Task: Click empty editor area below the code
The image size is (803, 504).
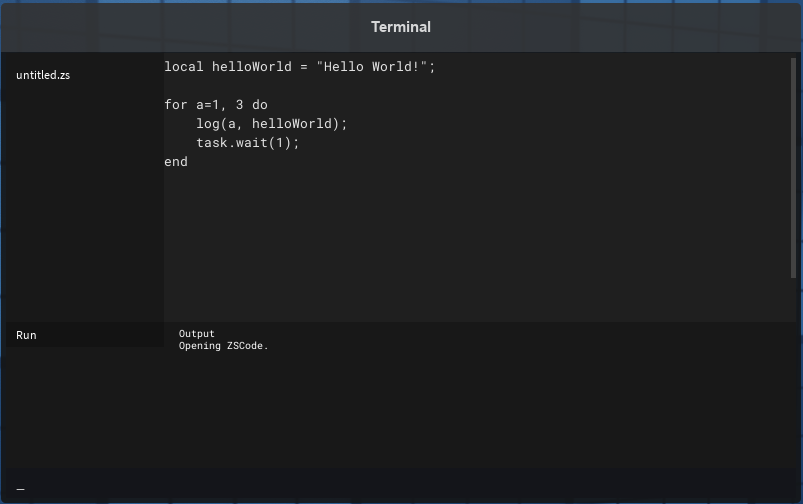Action: click(470, 250)
